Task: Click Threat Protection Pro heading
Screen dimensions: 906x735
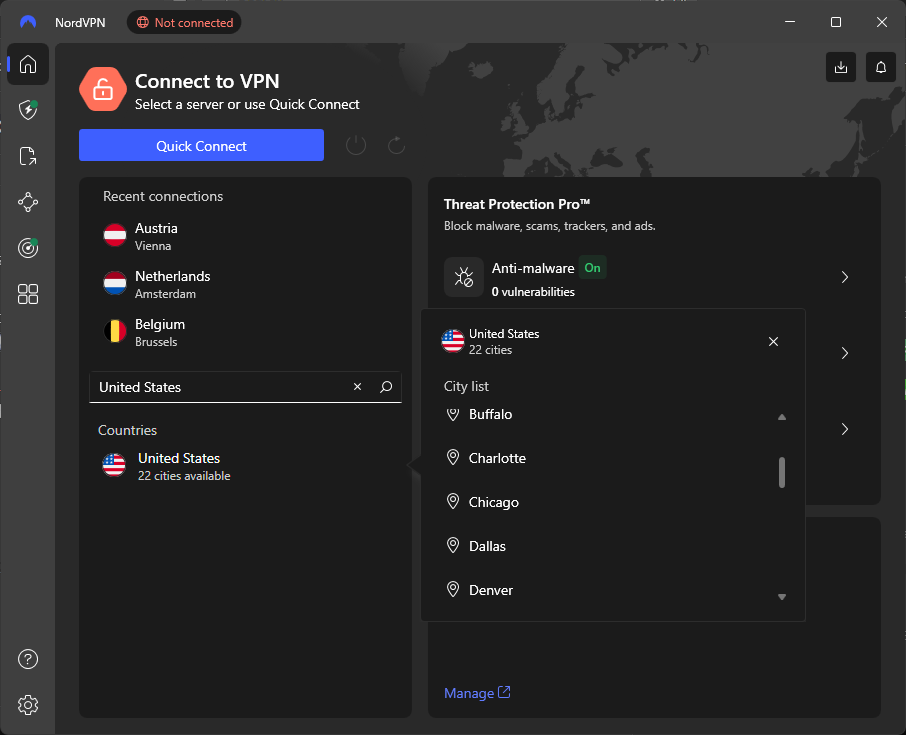Action: pyautogui.click(x=517, y=204)
